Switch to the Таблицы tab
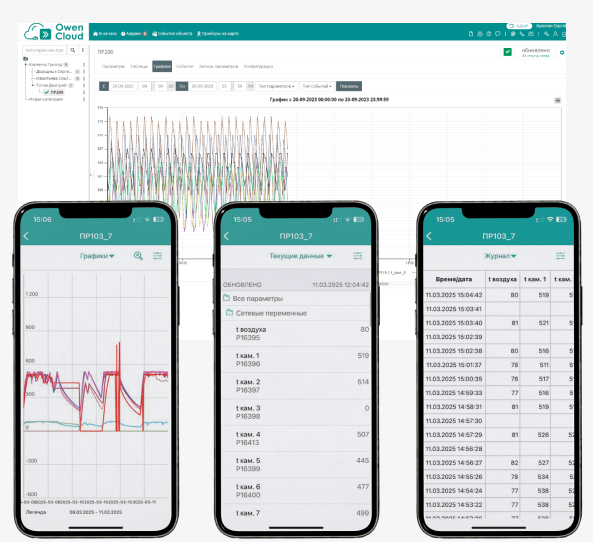This screenshot has height=542, width=593. [x=139, y=66]
